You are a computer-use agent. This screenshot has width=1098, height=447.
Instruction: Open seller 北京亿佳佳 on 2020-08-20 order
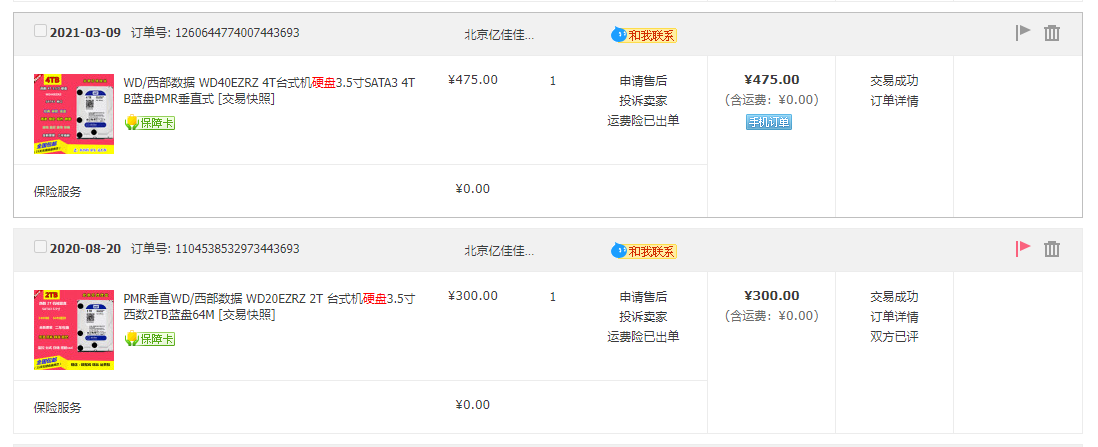click(499, 251)
